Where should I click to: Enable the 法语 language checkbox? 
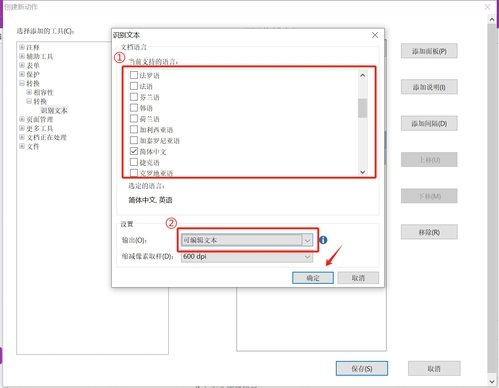click(134, 86)
